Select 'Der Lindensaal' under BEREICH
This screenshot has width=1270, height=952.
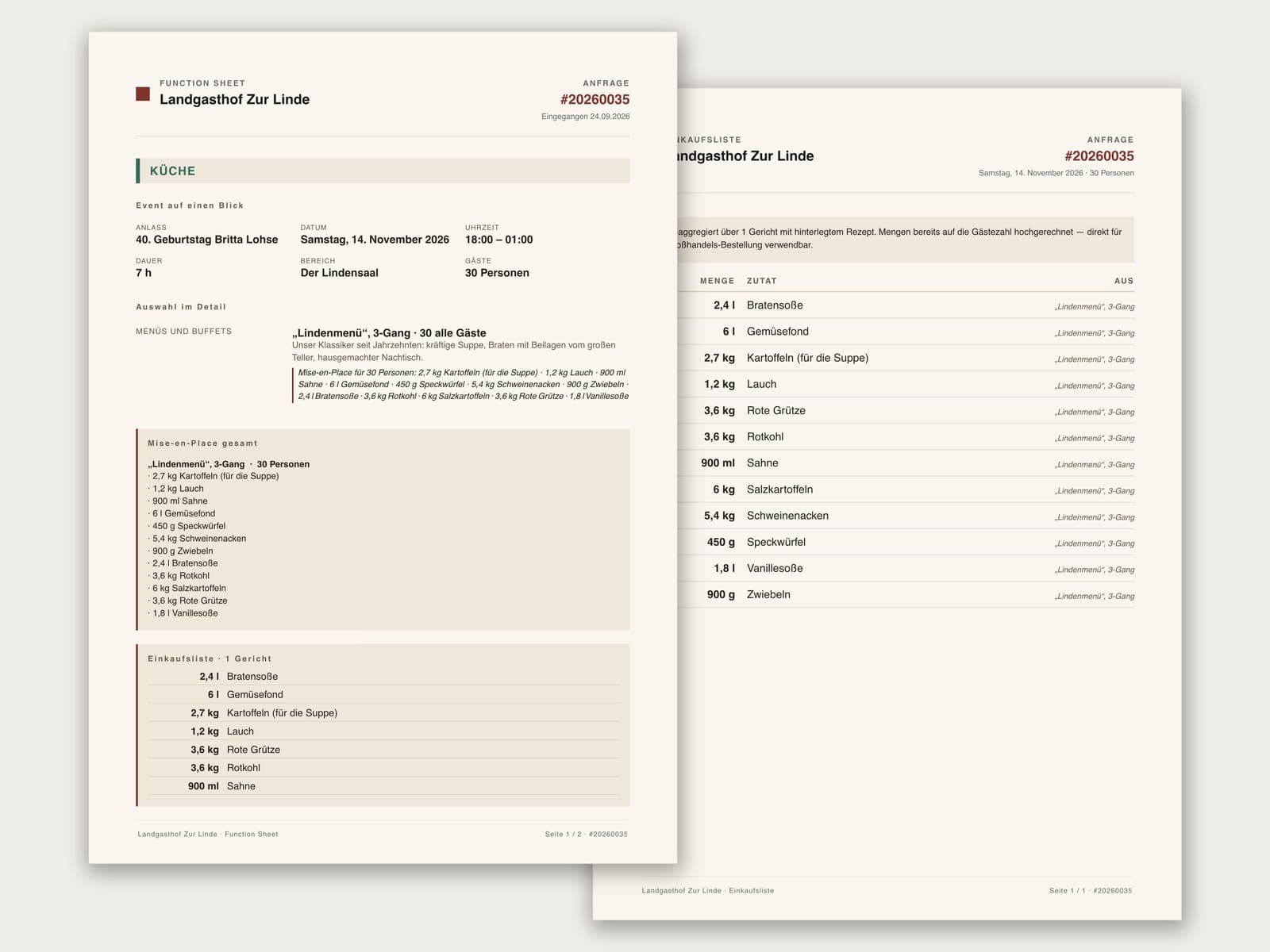tap(339, 273)
